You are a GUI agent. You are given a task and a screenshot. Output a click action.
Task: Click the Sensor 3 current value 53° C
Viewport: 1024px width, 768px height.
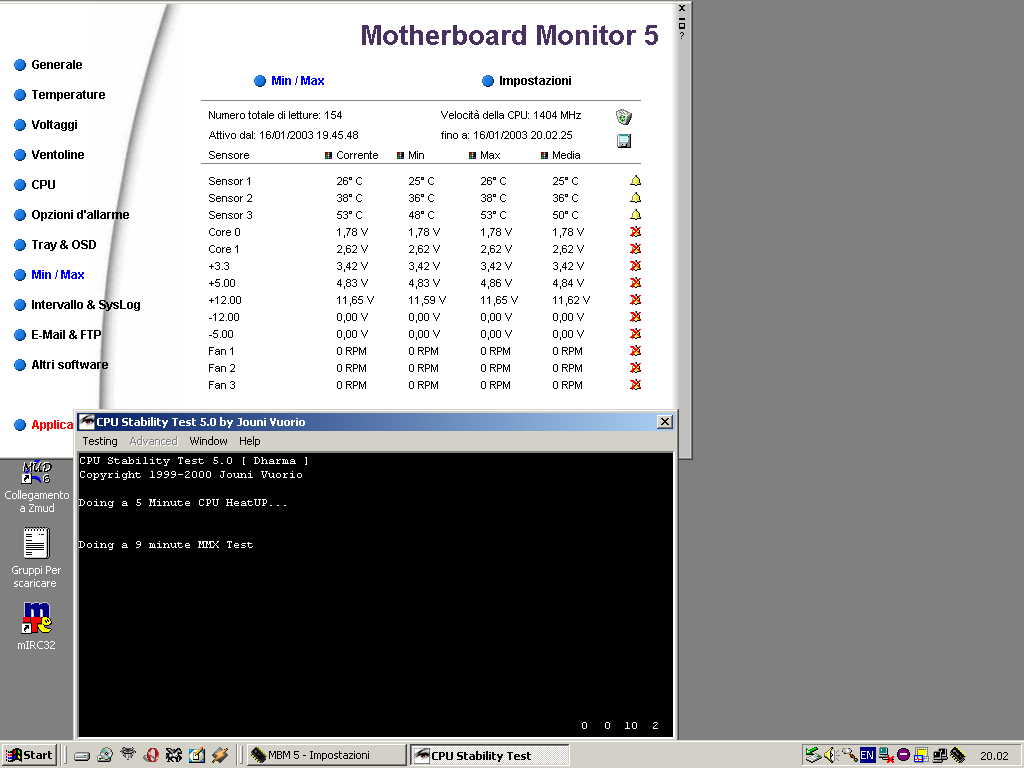(x=349, y=215)
